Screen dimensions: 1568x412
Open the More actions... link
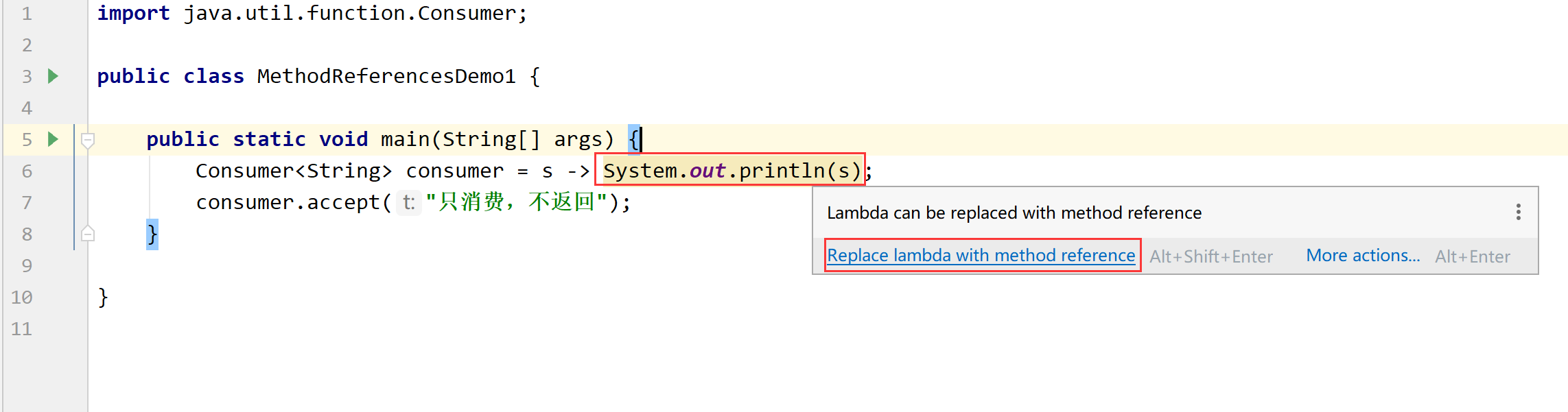1363,256
